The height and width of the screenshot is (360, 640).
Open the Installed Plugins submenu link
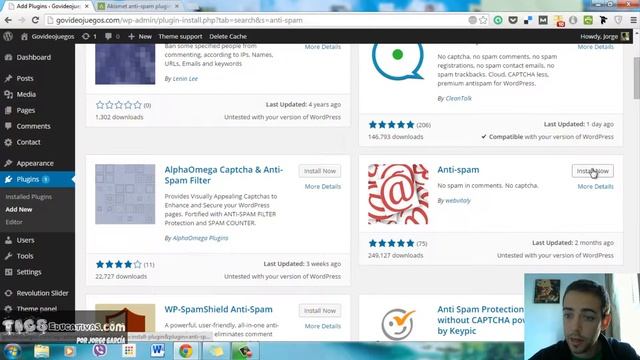pyautogui.click(x=29, y=197)
